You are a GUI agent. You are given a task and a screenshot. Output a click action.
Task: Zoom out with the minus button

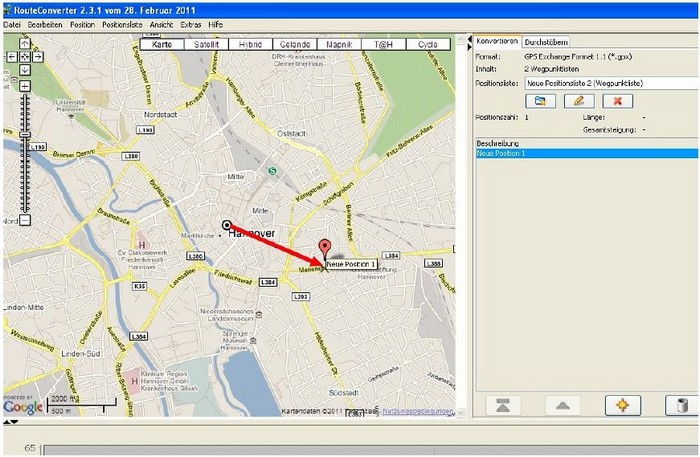(25, 220)
